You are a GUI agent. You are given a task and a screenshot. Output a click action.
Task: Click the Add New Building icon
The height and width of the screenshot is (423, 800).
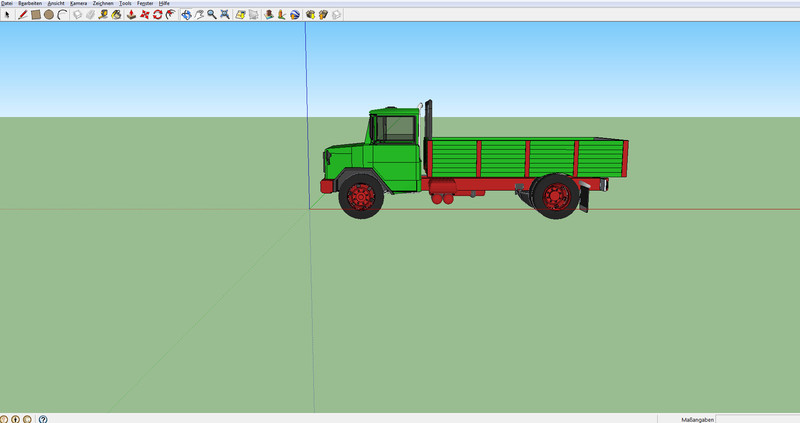click(269, 15)
